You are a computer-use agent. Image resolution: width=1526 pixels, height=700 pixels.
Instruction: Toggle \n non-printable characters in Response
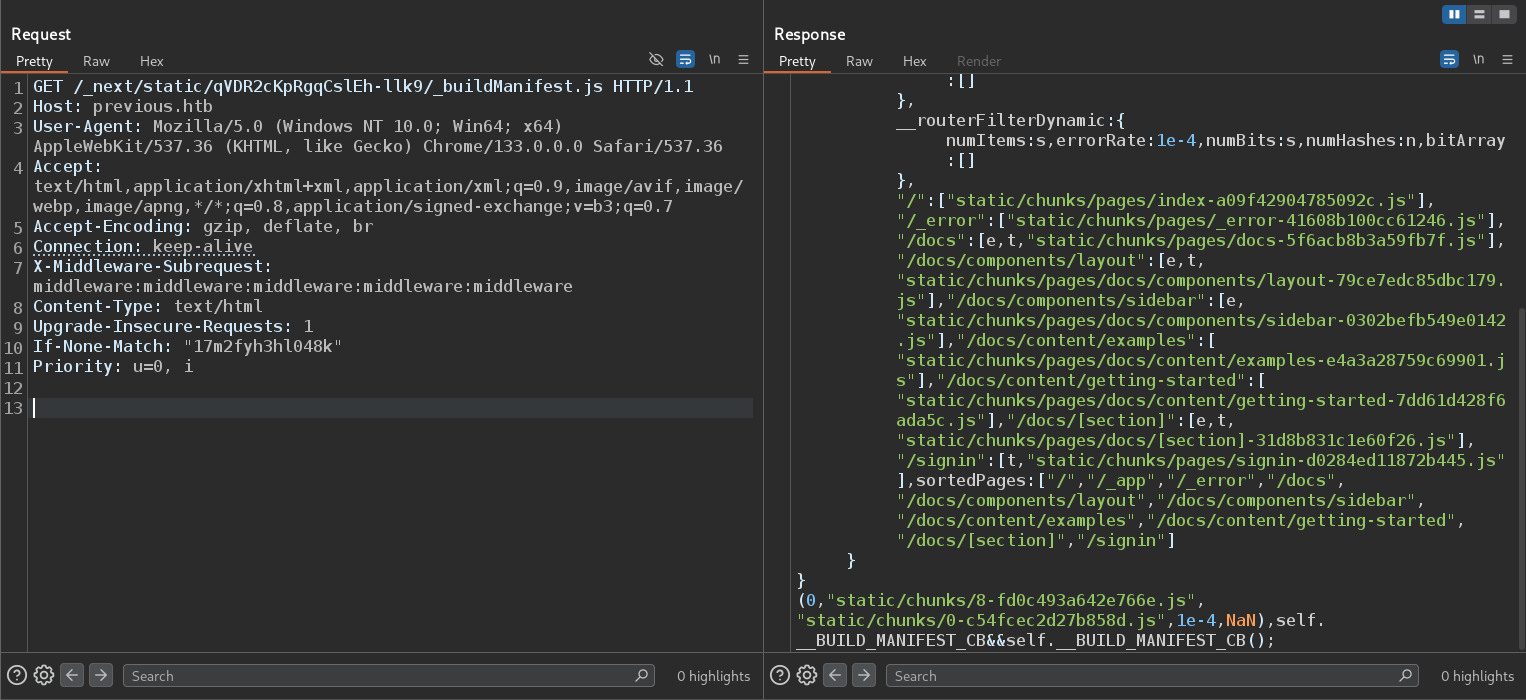(x=1478, y=60)
